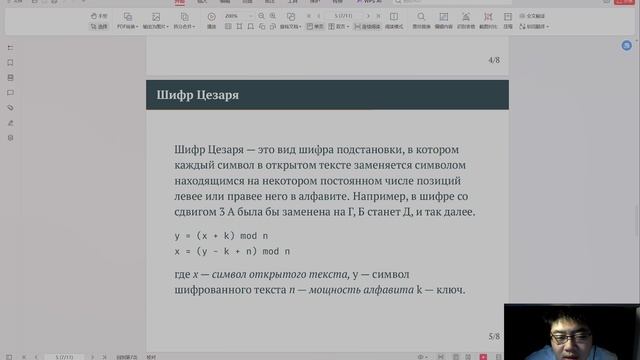Click the zoom in magnifier icon
Screen dimensions: 640x360
tap(273, 16)
